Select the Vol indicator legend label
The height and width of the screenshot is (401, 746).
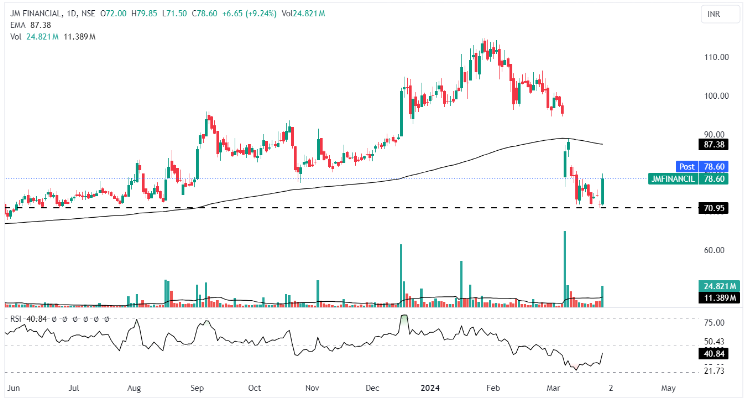[14, 36]
